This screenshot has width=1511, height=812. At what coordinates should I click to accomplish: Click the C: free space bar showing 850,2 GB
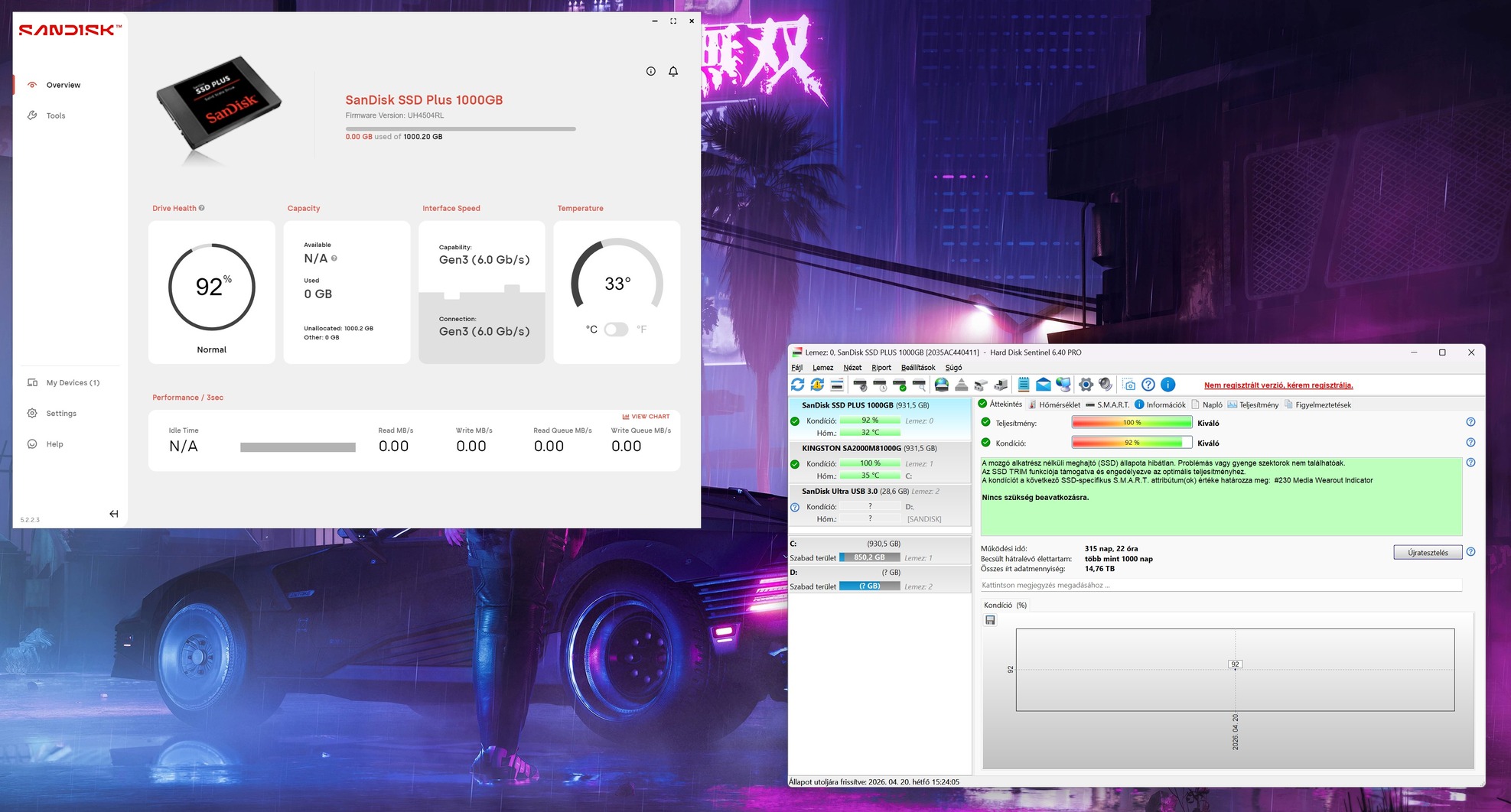coord(869,557)
